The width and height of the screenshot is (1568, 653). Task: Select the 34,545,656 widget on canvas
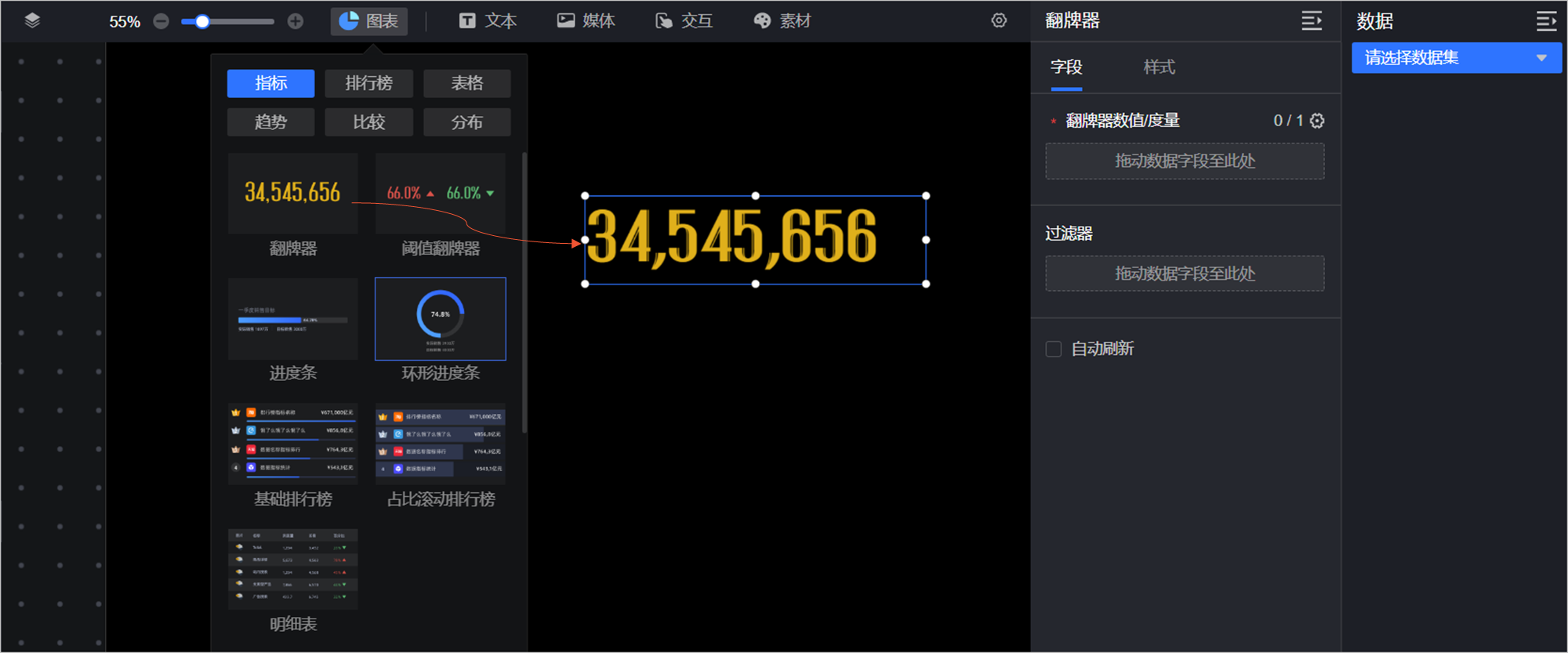click(755, 239)
